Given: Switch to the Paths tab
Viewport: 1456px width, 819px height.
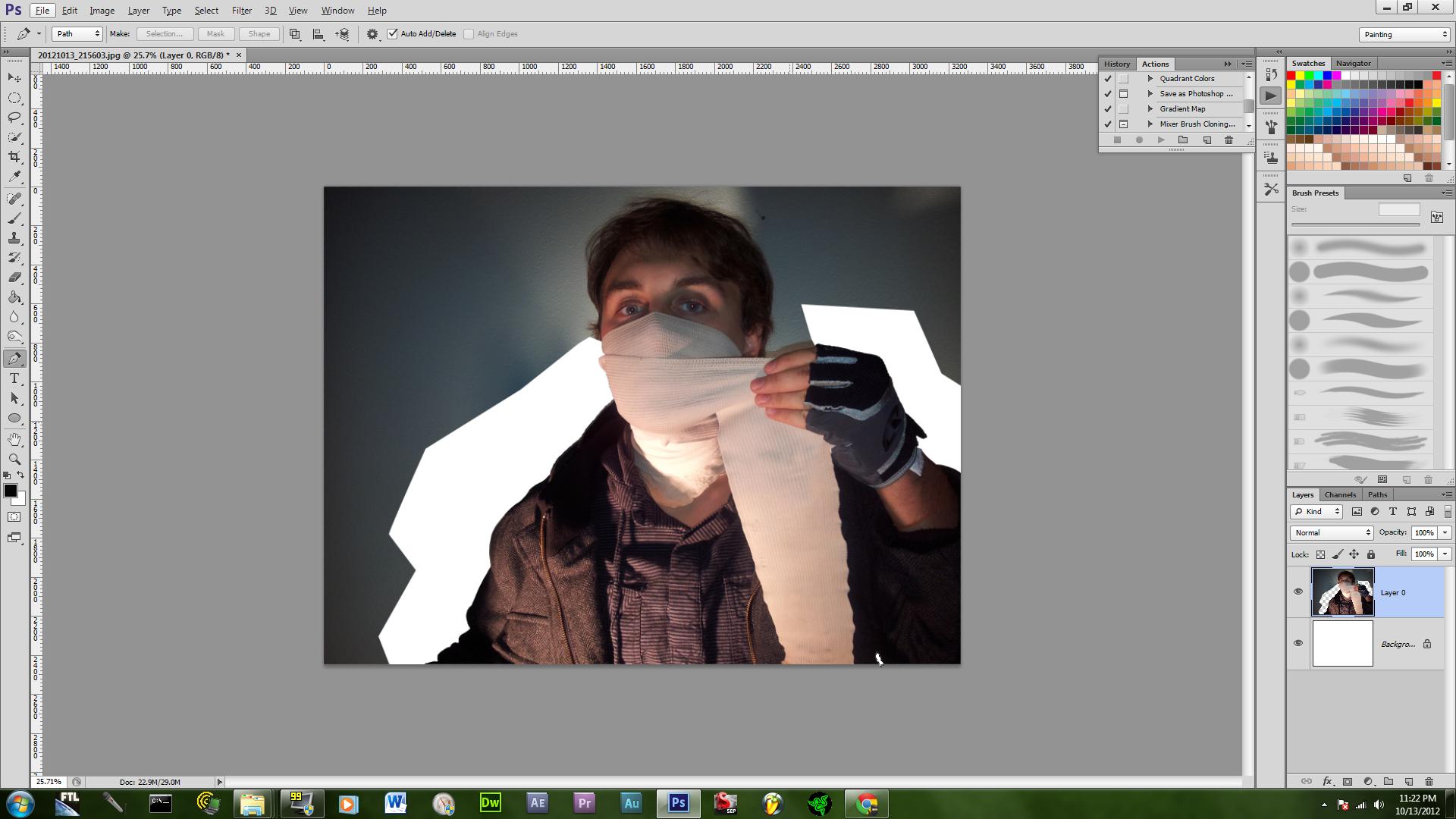Looking at the screenshot, I should pyautogui.click(x=1377, y=495).
